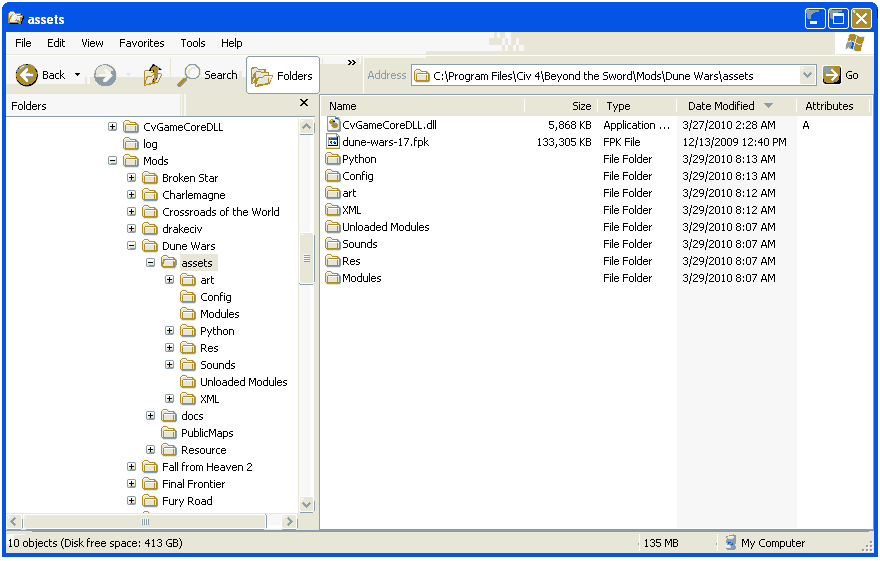The height and width of the screenshot is (561, 880).
Task: Sort by Attributes column header
Action: 833,106
